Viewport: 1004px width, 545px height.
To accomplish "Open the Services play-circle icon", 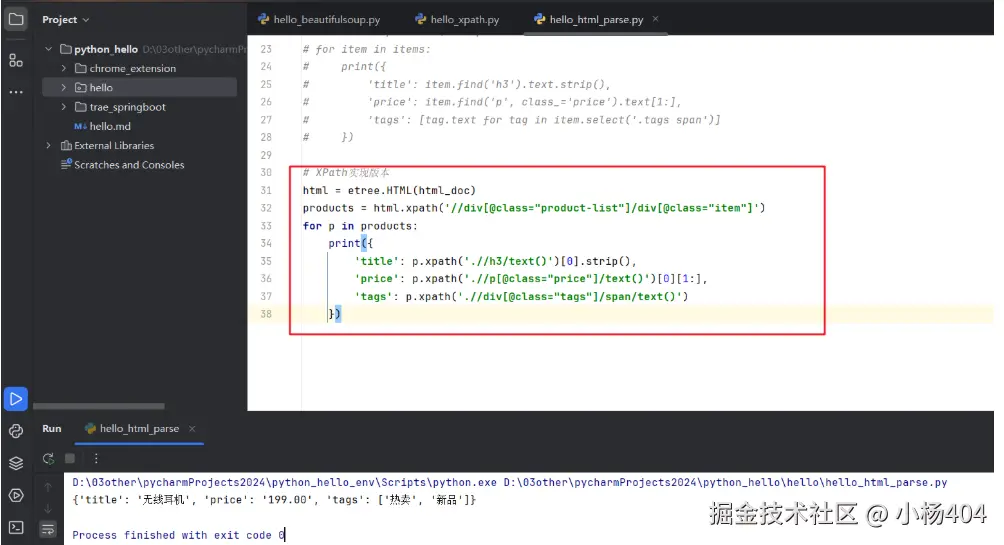I will pos(16,495).
